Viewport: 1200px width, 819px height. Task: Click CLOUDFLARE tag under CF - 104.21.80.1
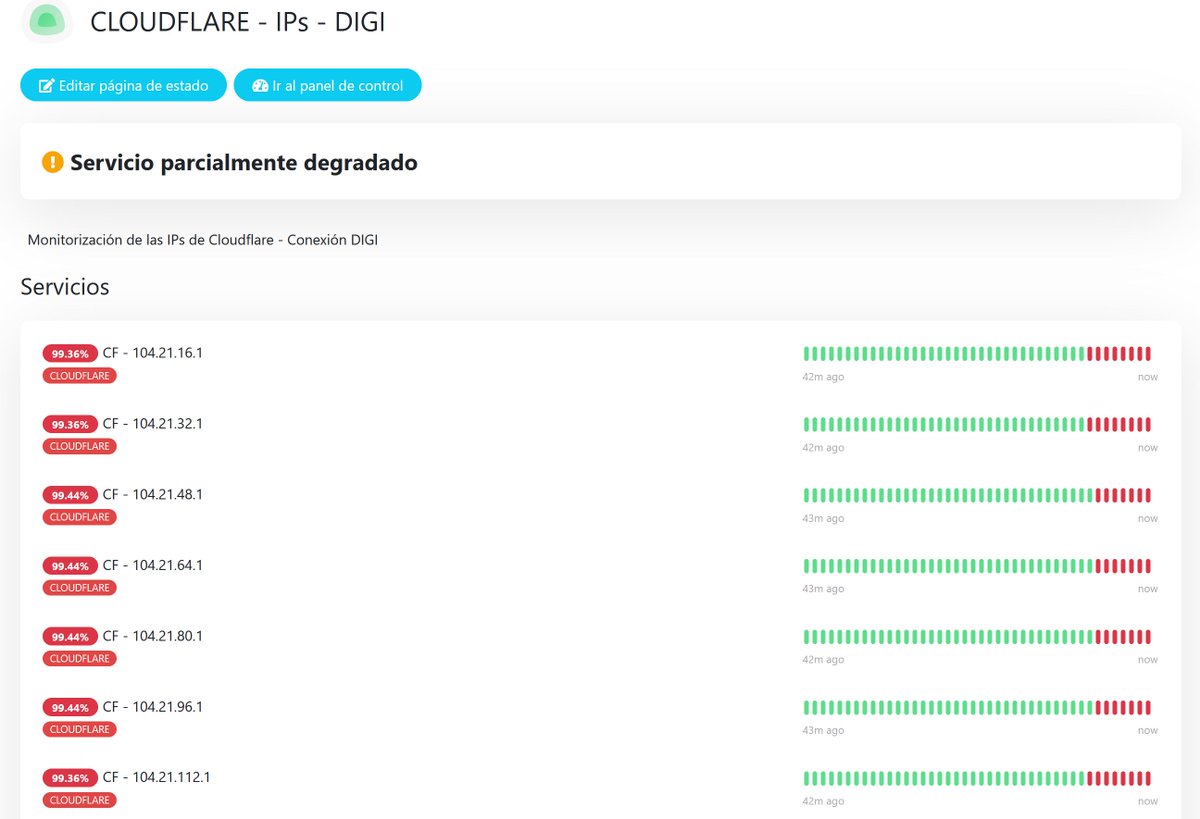pyautogui.click(x=79, y=659)
